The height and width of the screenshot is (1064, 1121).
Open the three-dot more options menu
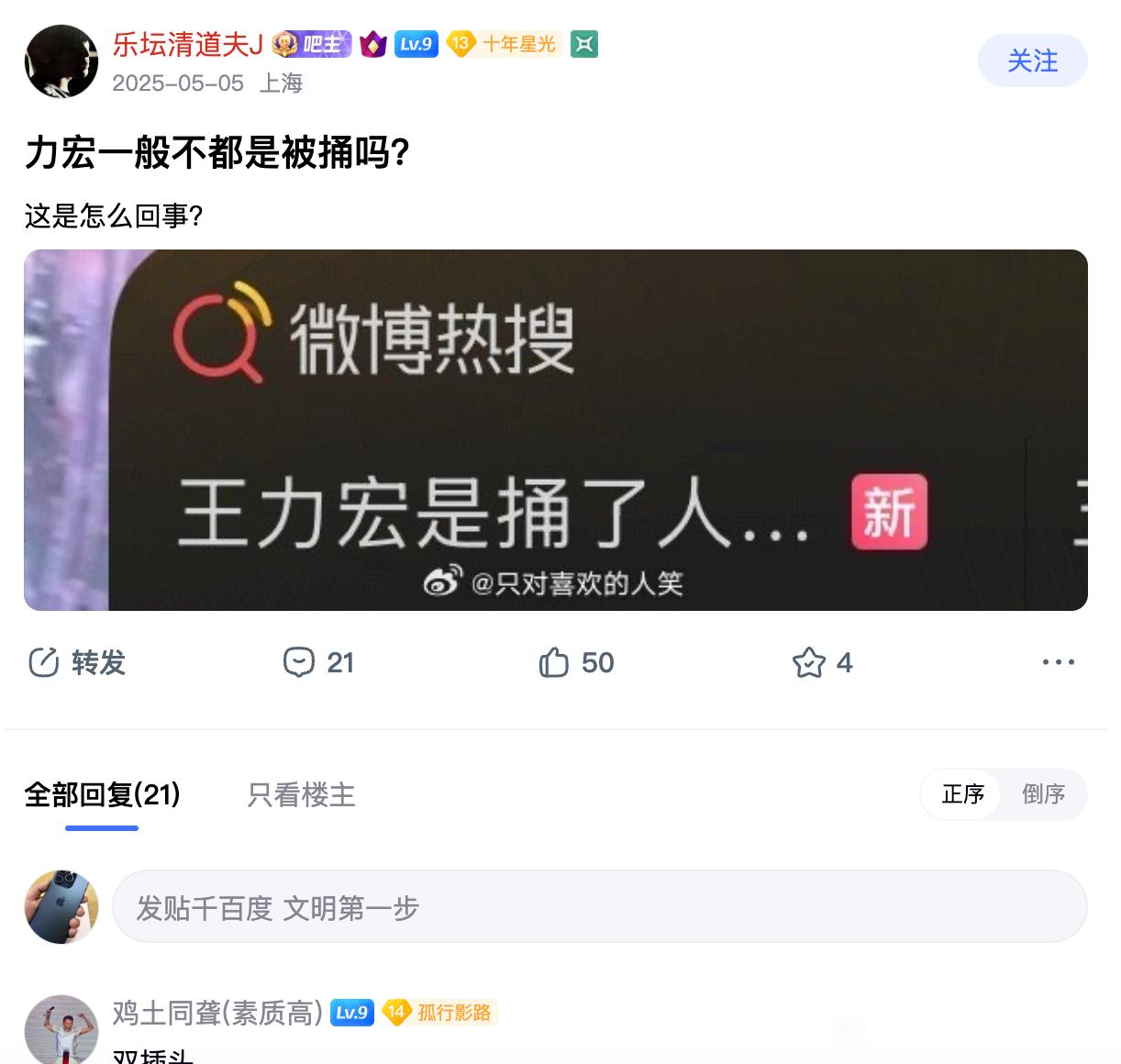click(x=1058, y=662)
